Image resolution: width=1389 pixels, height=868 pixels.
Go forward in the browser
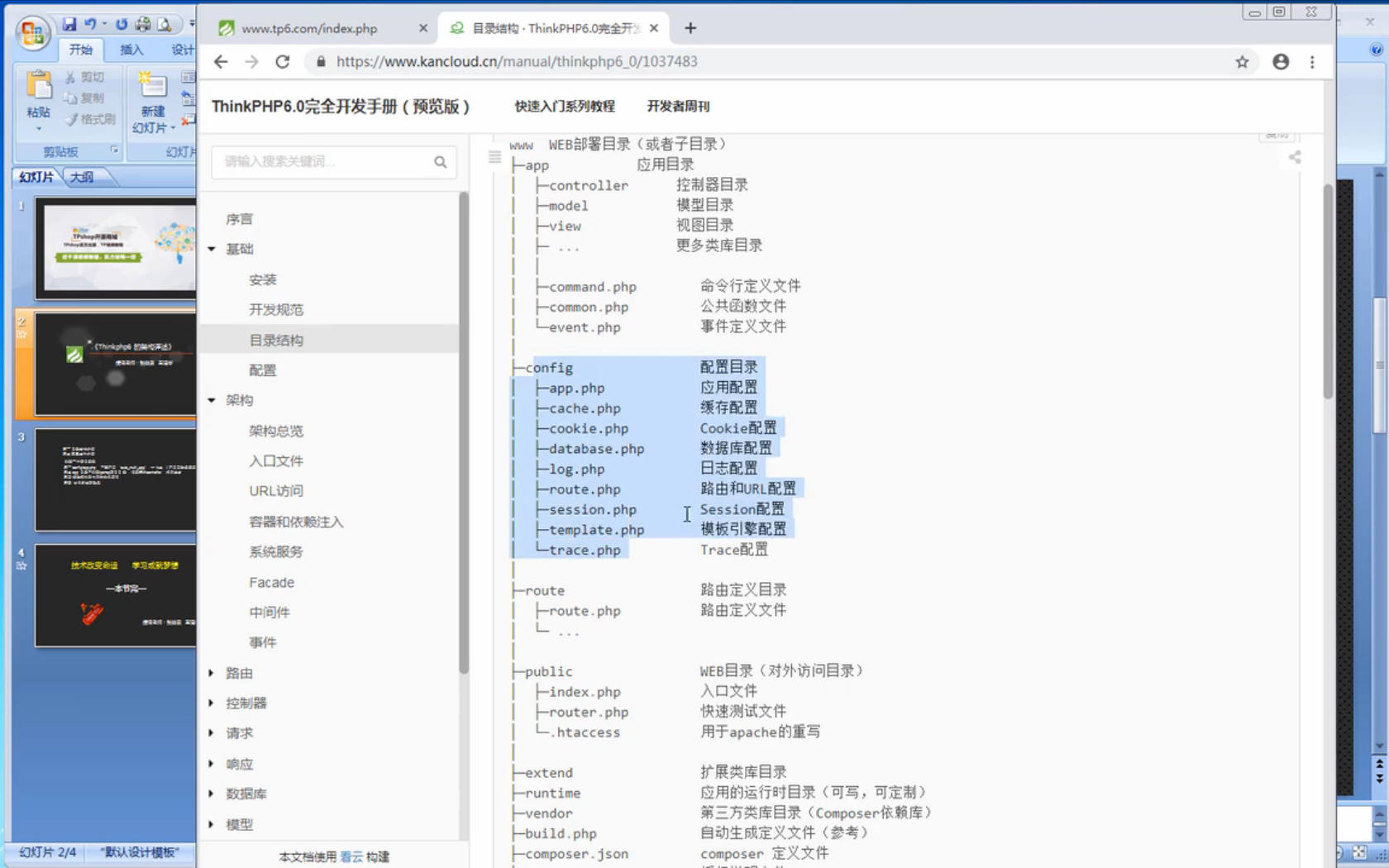point(251,62)
